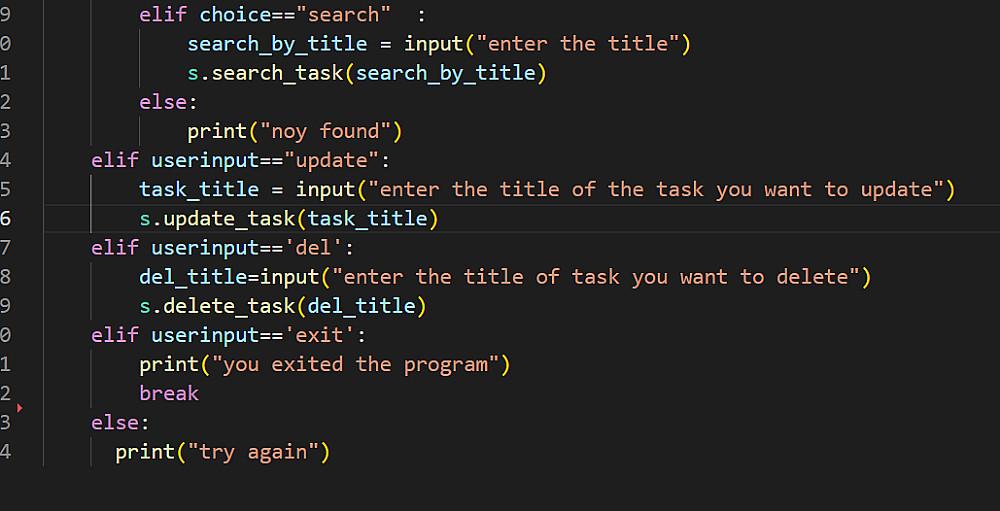Click the final unindented else keyword

[115, 422]
